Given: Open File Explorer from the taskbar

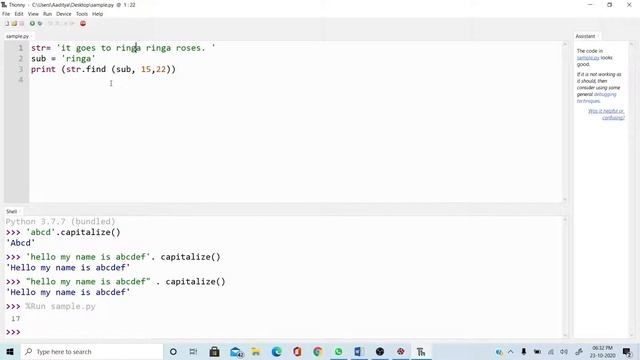Looking at the screenshot, I should [x=256, y=351].
